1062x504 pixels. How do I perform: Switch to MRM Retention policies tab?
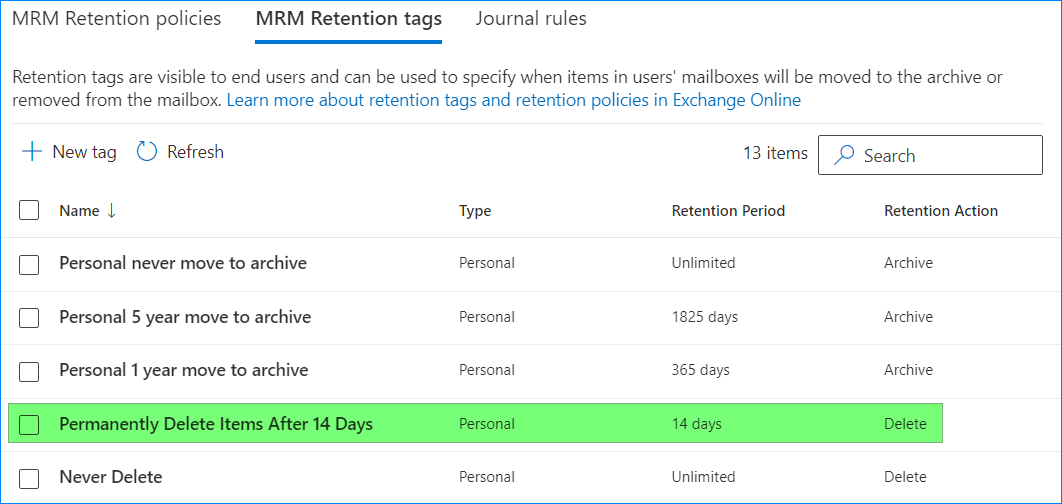coord(116,19)
